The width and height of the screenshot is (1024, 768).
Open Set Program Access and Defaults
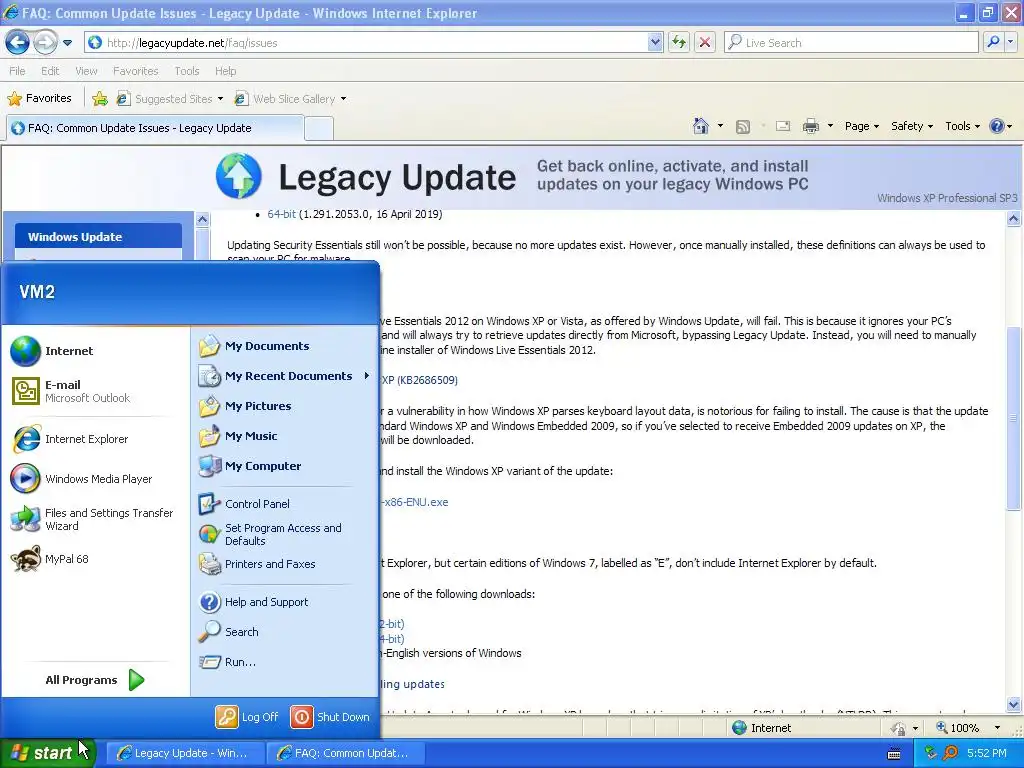coord(285,534)
